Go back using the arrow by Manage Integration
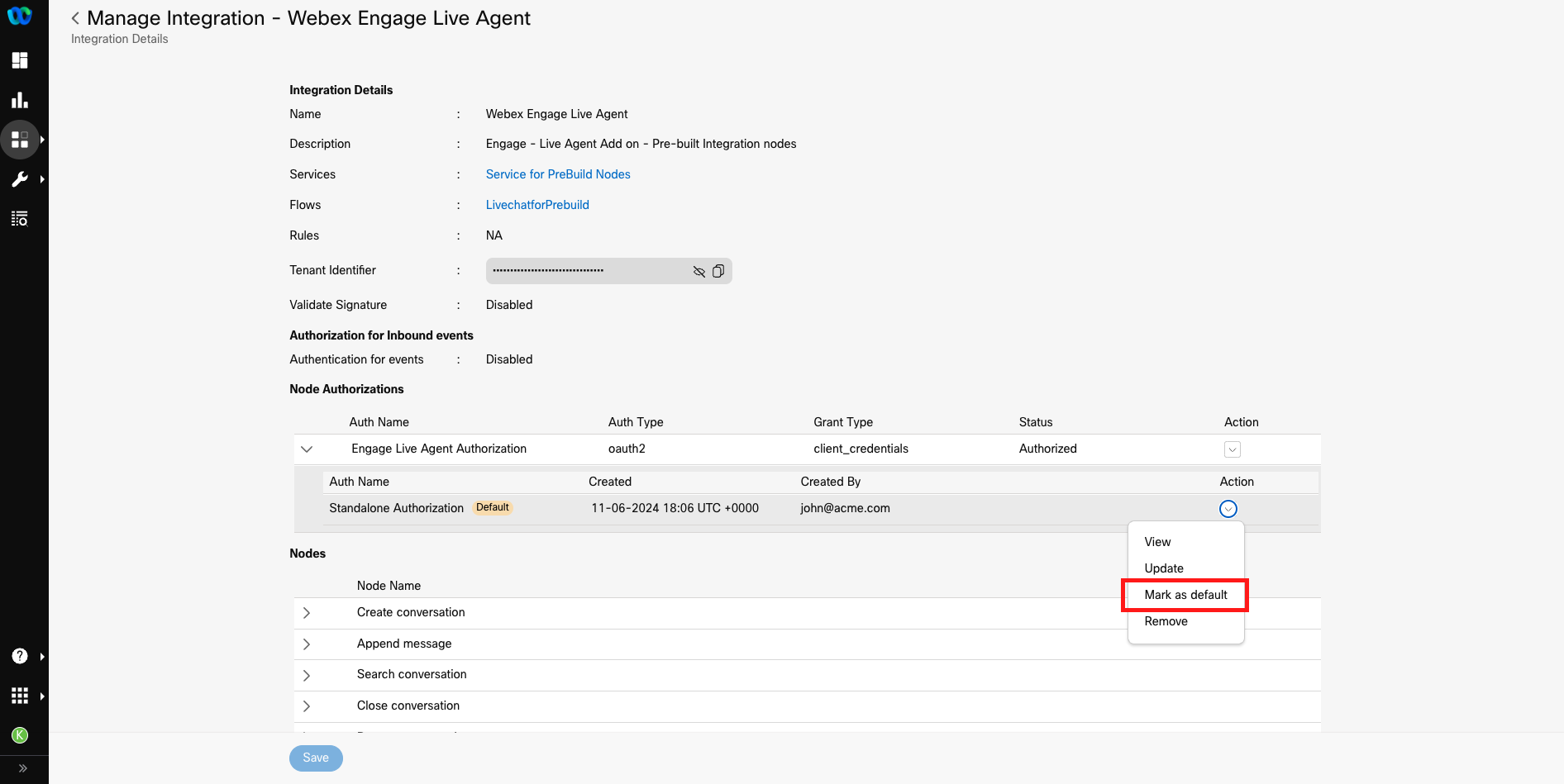This screenshot has height=784, width=1564. pyautogui.click(x=75, y=18)
